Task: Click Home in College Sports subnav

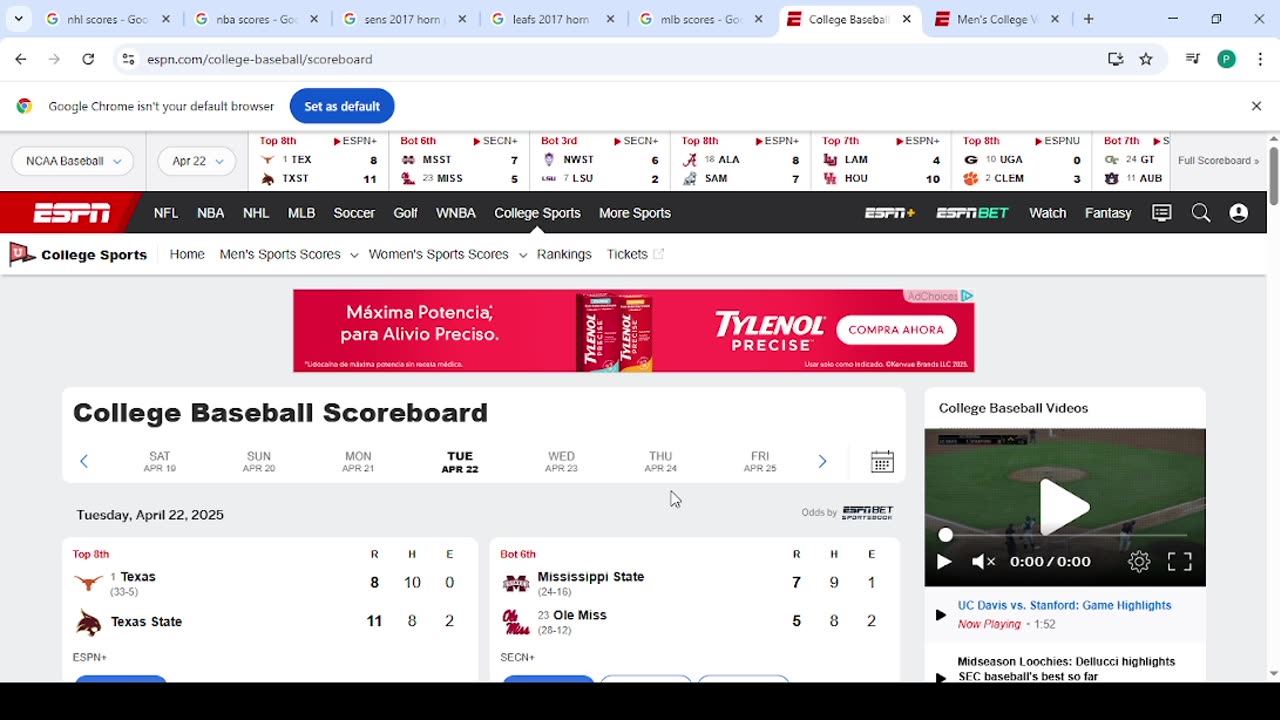Action: pos(187,254)
